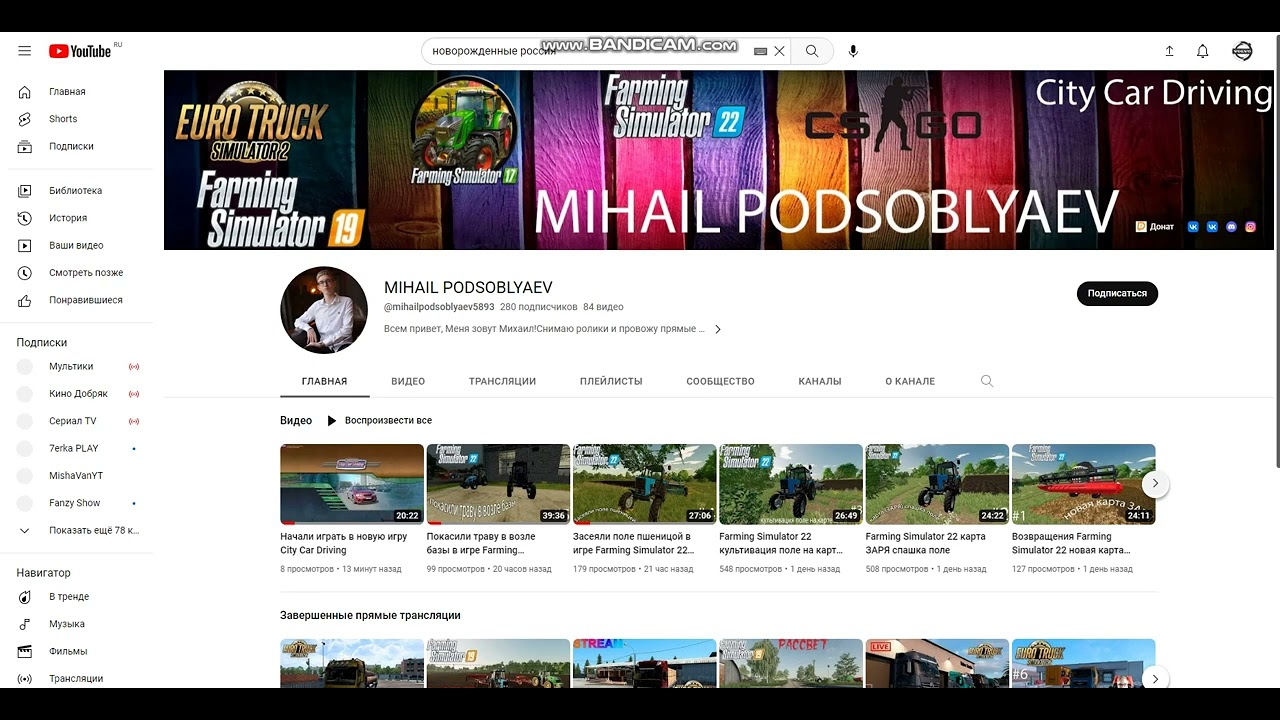Switch to the О КАНАЛЕ tab
The width and height of the screenshot is (1280, 720).
(x=910, y=381)
